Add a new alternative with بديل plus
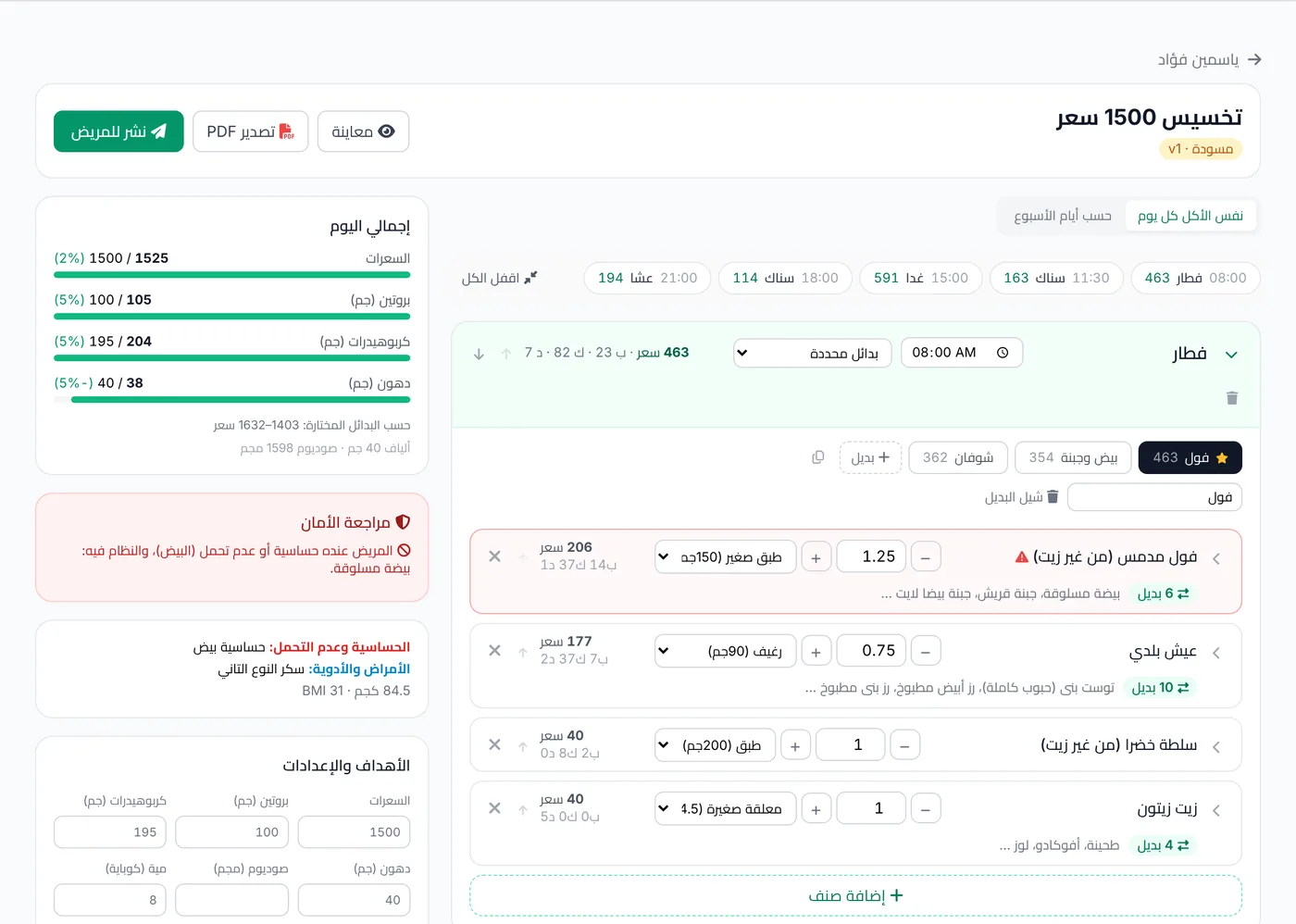The image size is (1296, 924). (x=870, y=457)
